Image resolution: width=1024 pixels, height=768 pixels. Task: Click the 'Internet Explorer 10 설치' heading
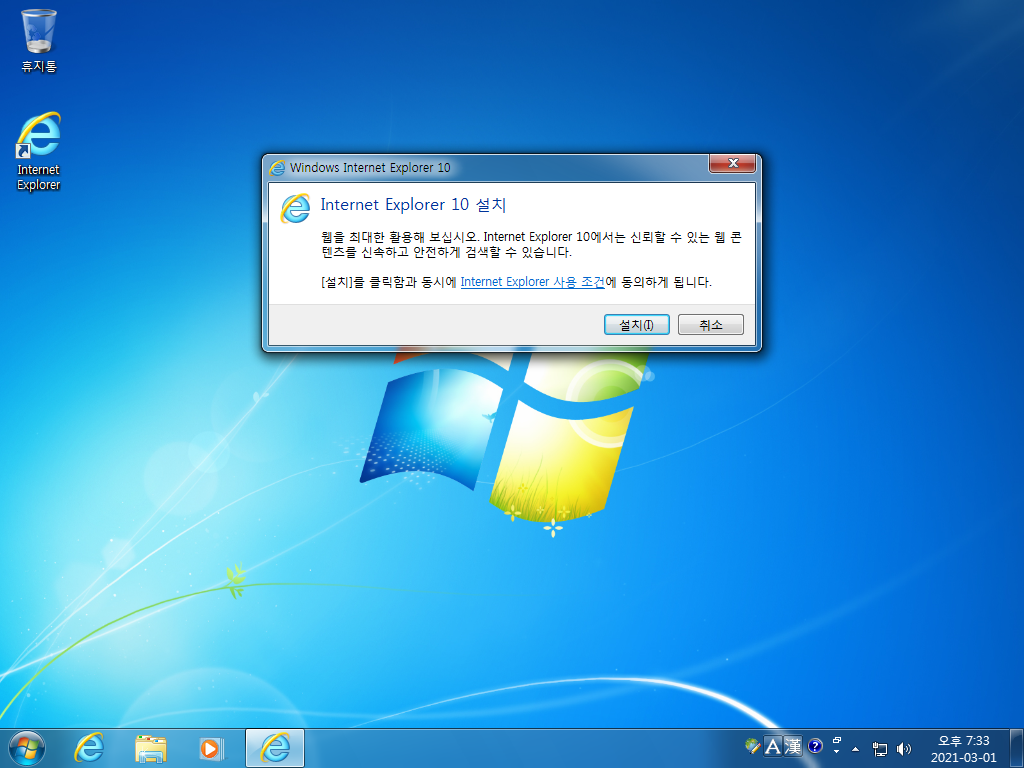(413, 204)
